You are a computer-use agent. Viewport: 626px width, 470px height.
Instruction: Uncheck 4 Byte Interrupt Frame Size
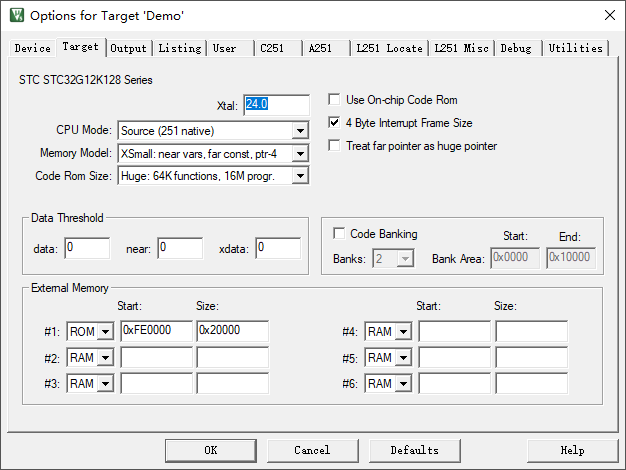pyautogui.click(x=335, y=123)
